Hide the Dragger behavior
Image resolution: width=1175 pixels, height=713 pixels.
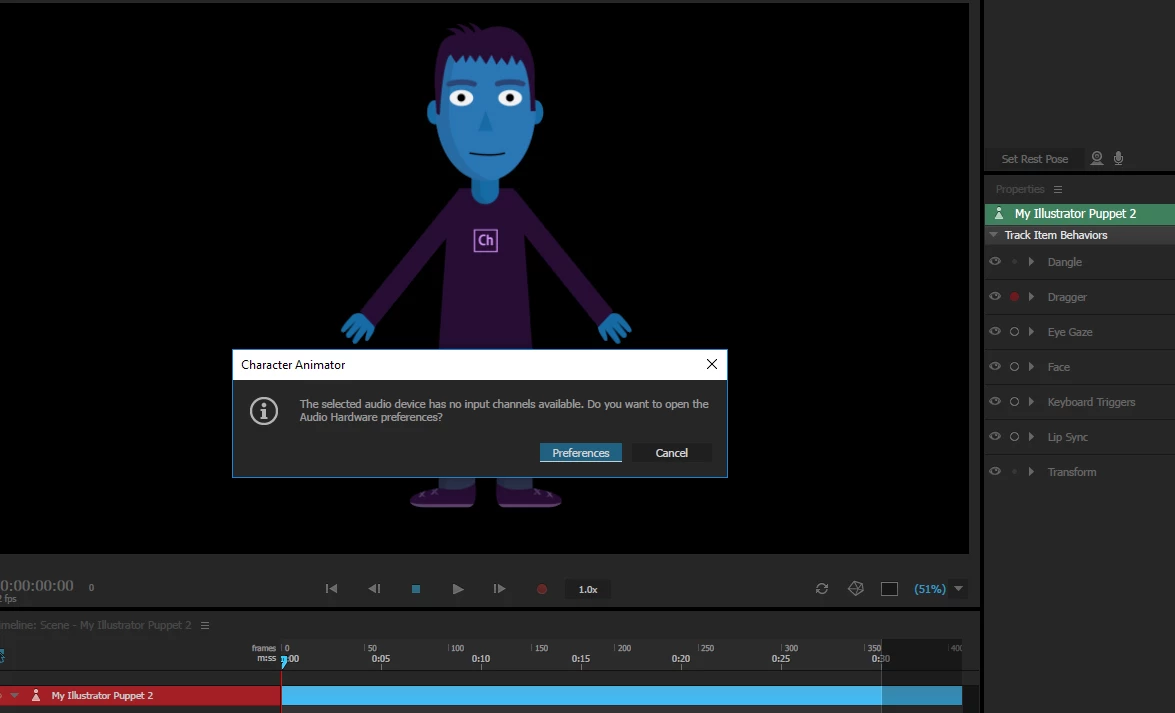(995, 296)
